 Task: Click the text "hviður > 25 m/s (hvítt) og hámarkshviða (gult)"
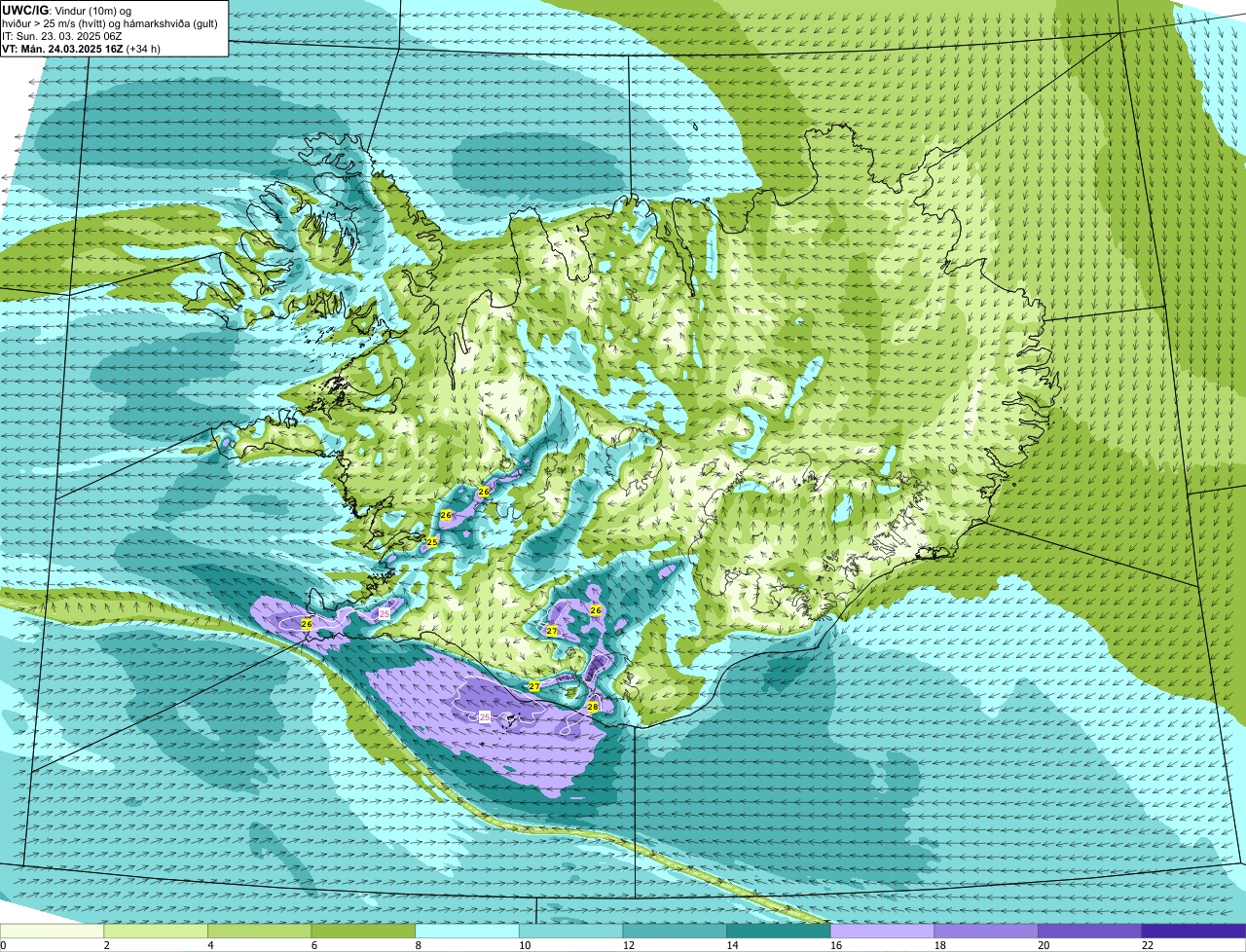click(110, 22)
